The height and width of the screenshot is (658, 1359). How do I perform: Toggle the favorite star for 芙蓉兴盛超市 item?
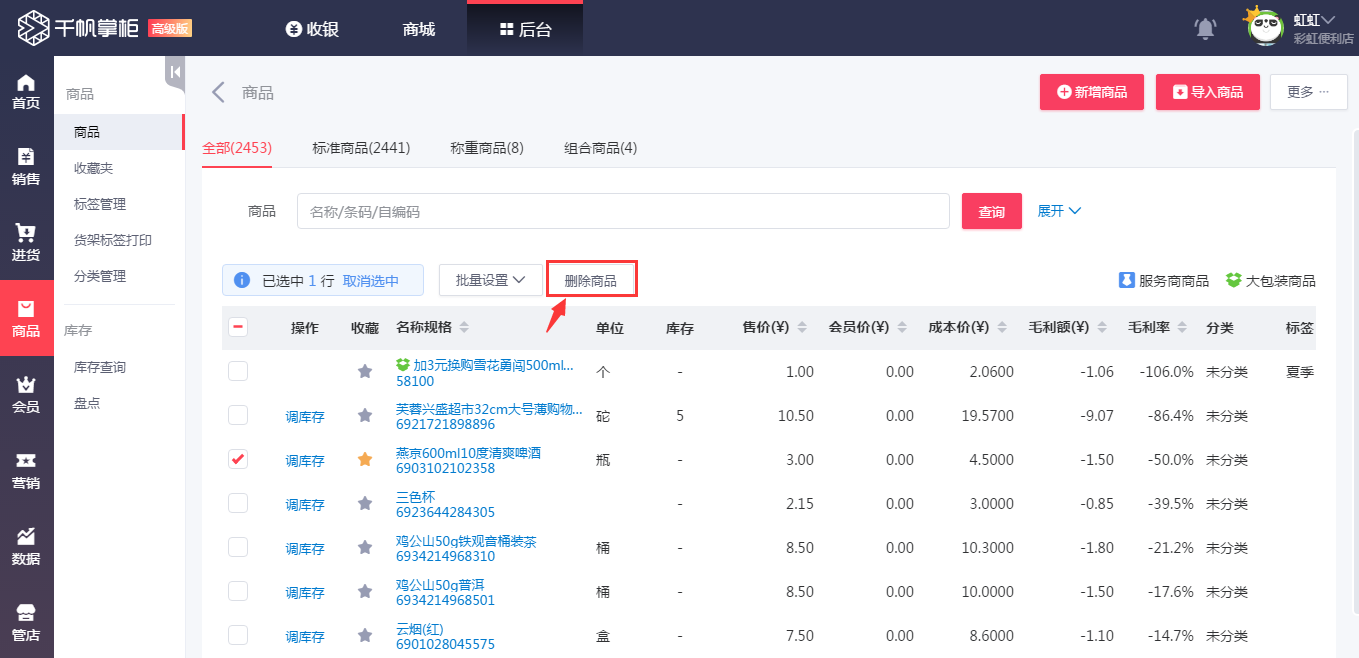tap(364, 415)
